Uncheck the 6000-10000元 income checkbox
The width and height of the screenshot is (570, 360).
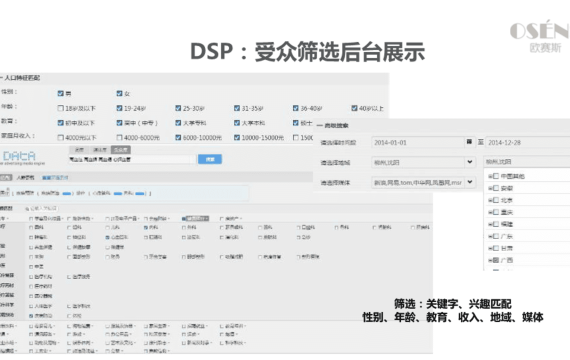(x=178, y=137)
